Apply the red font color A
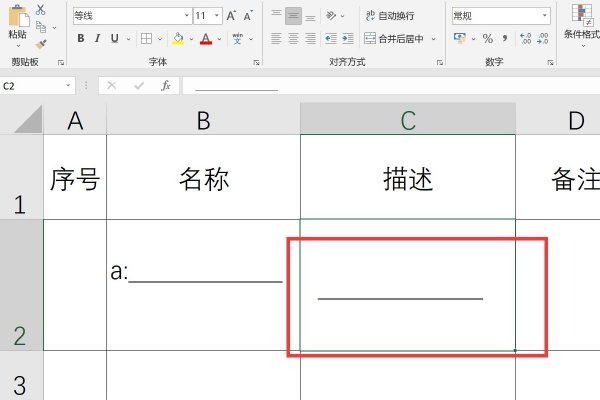This screenshot has width=600, height=400. 206,38
